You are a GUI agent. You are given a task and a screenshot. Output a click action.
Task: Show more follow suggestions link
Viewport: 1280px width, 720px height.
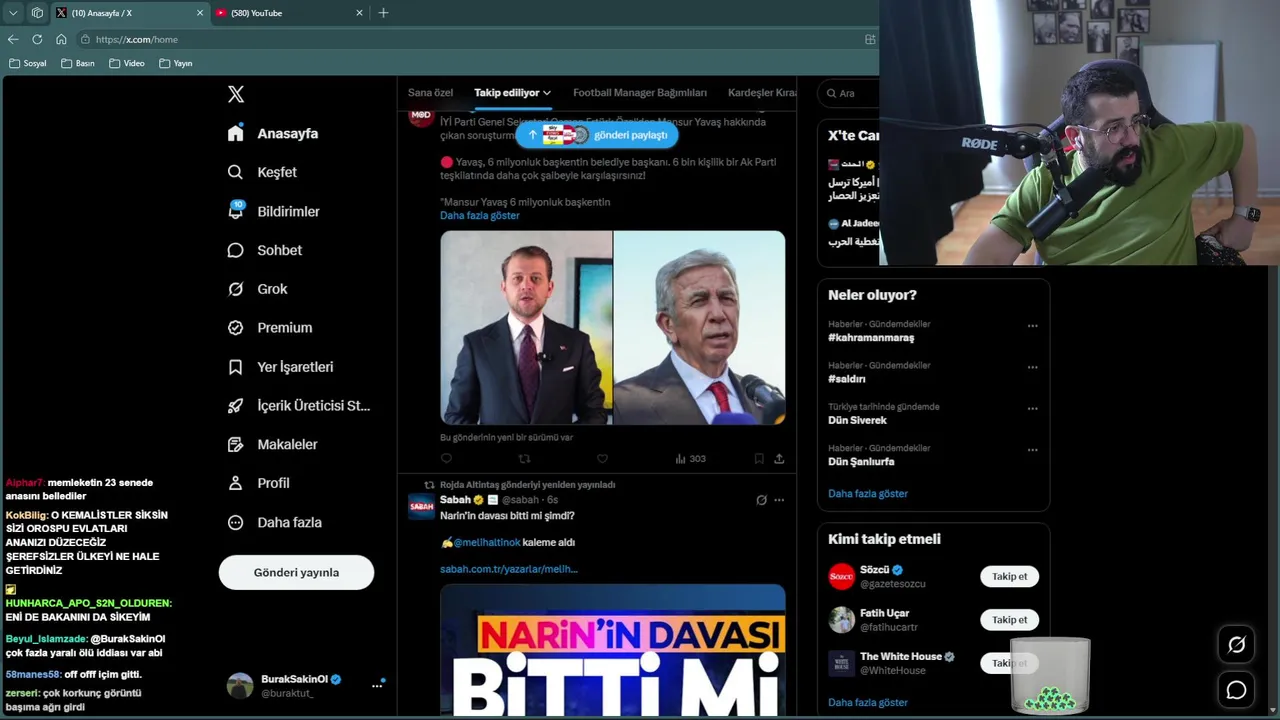pos(868,703)
